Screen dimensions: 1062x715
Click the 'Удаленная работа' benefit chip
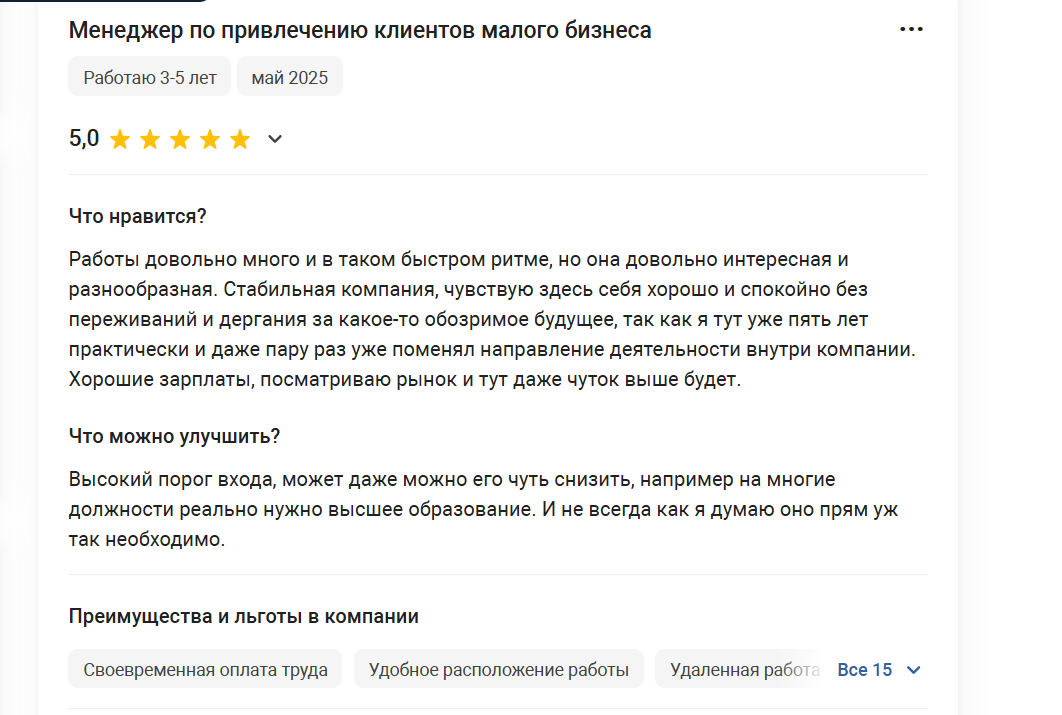click(x=740, y=669)
